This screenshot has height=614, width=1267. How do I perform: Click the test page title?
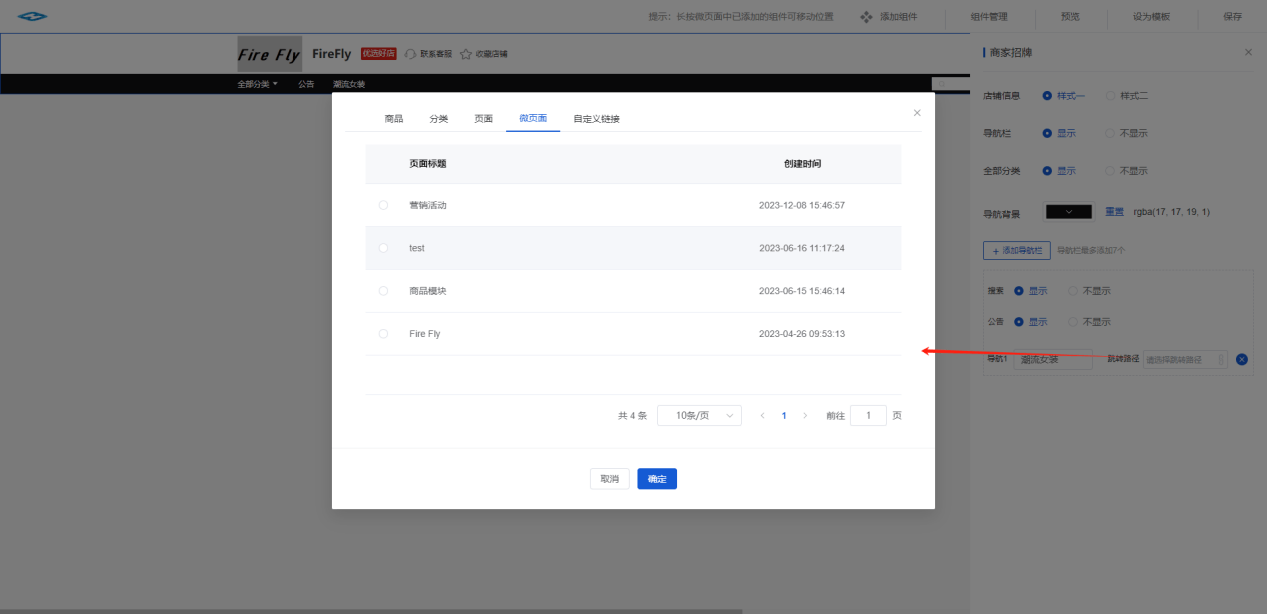(417, 248)
